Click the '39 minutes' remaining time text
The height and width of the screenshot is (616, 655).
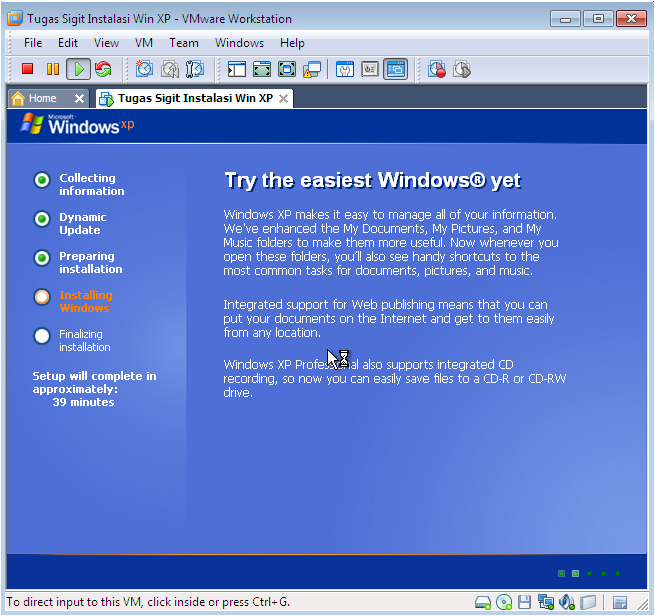pyautogui.click(x=83, y=402)
